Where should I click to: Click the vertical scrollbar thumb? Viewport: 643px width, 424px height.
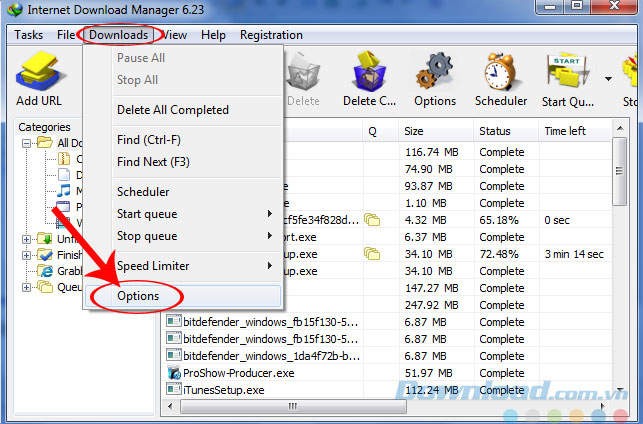620,171
